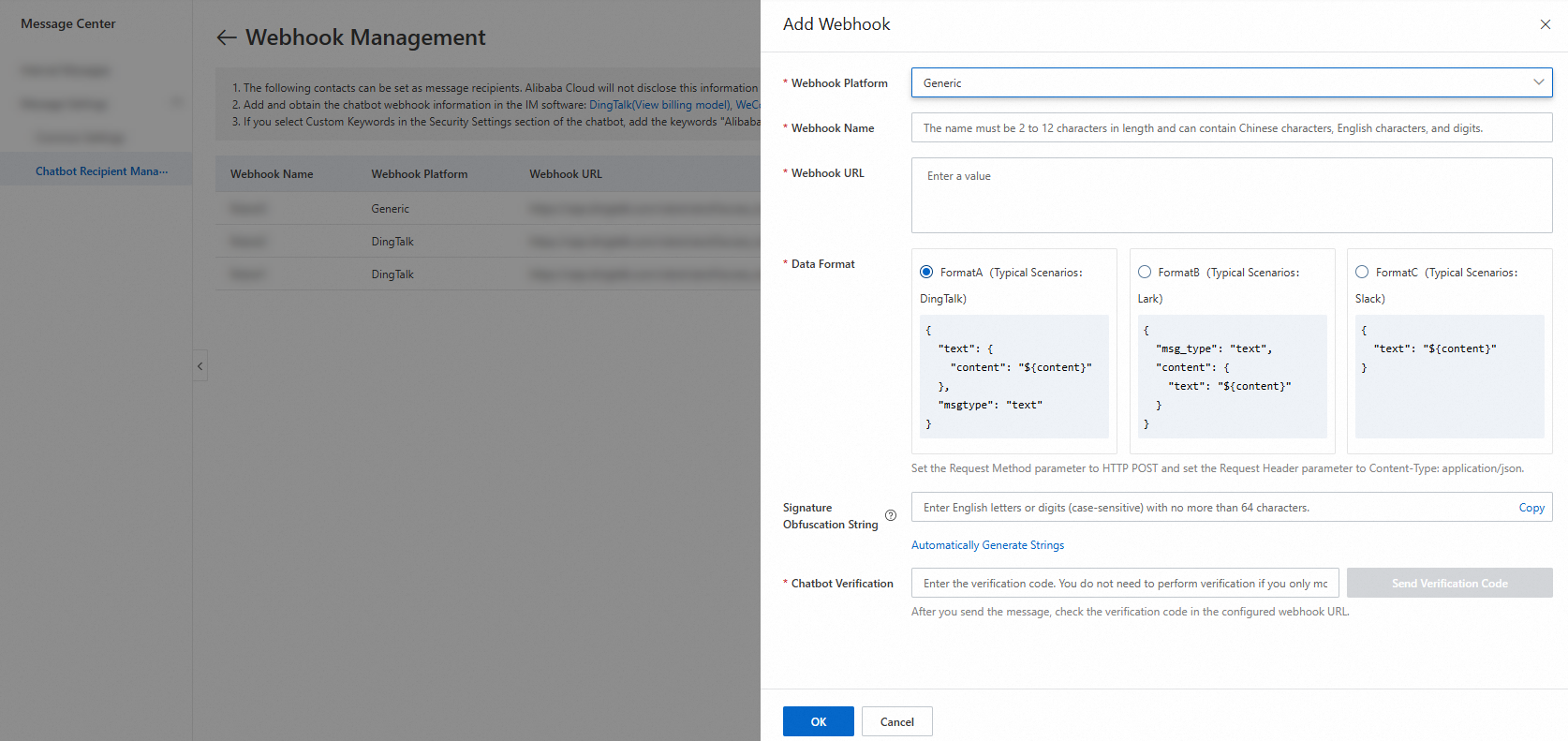Click the Chatbot Verification code input
This screenshot has height=741, width=1568.
[x=1124, y=584]
